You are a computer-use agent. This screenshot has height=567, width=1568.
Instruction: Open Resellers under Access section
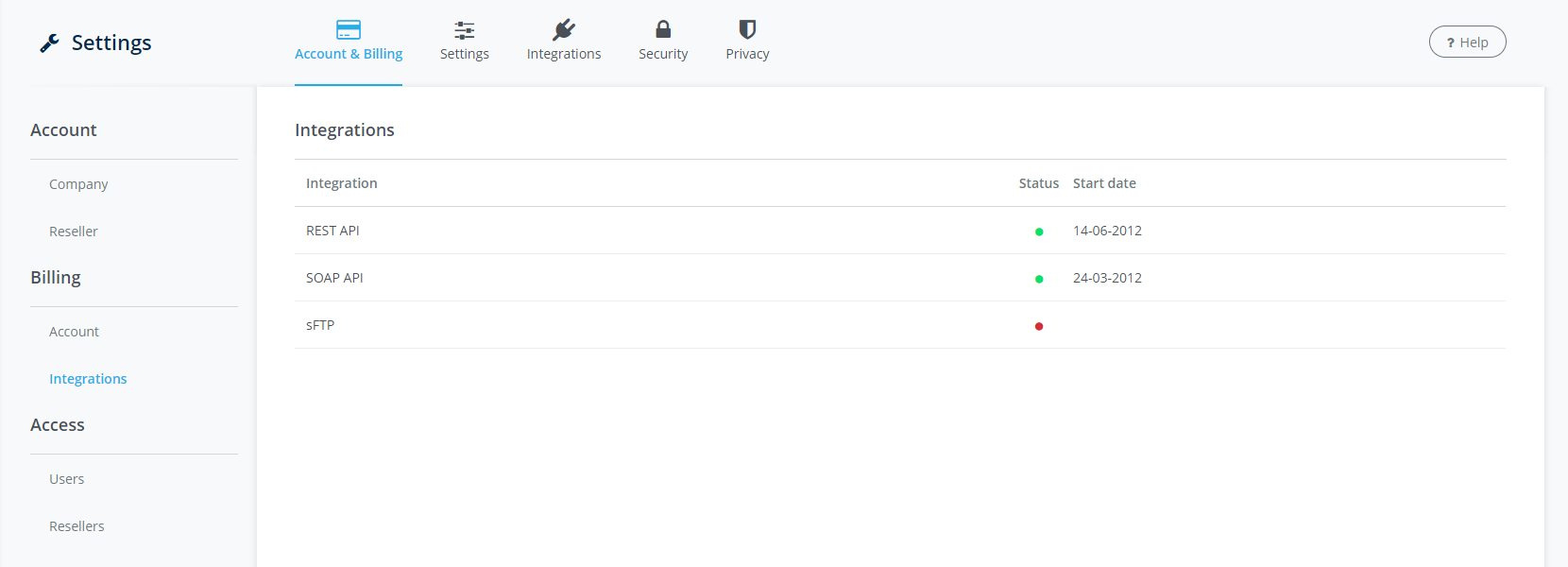(77, 526)
